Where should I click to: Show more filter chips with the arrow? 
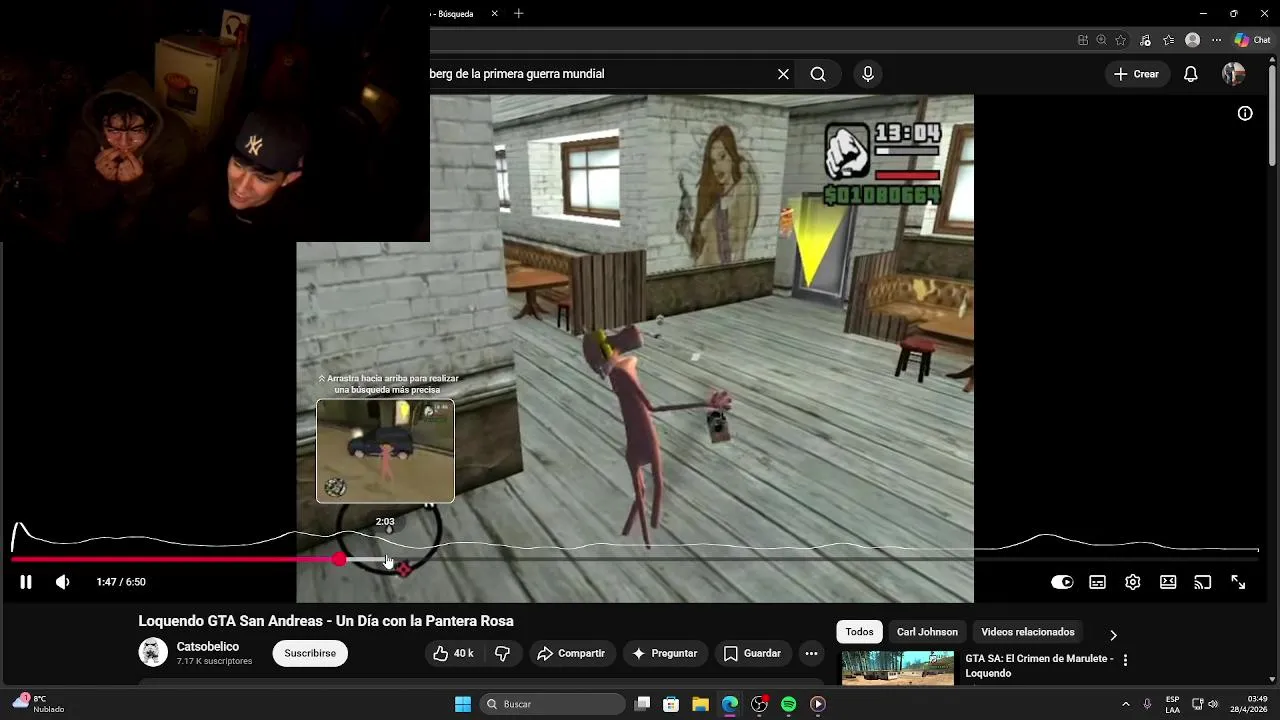pyautogui.click(x=1113, y=635)
